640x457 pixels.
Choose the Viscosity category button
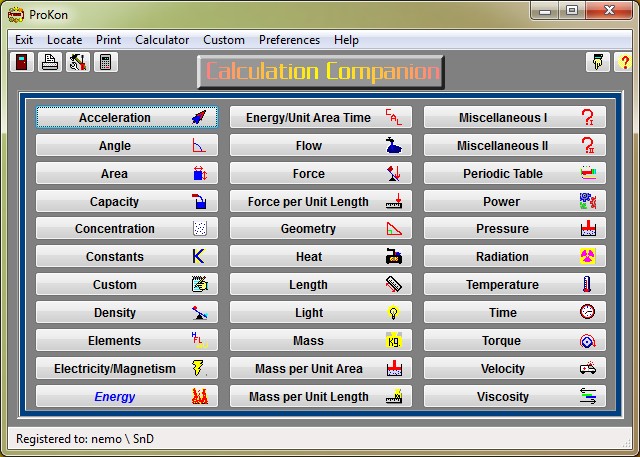[x=502, y=397]
